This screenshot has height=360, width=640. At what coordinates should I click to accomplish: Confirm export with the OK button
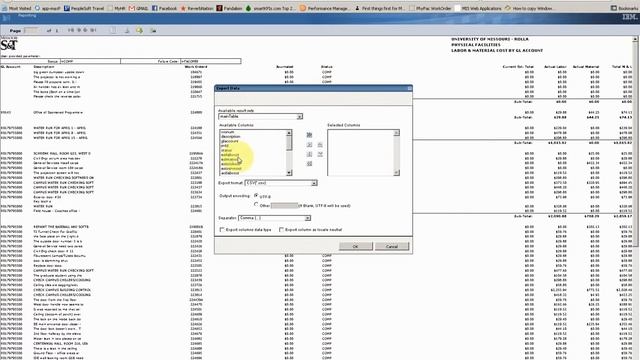coord(356,247)
